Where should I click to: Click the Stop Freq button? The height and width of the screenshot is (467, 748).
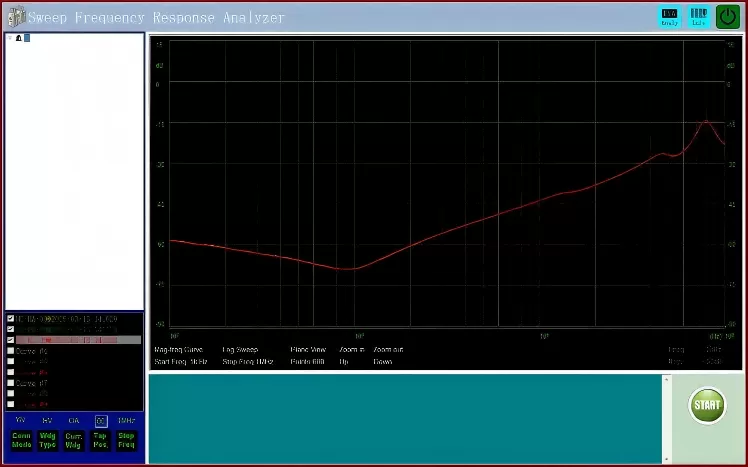tap(126, 440)
